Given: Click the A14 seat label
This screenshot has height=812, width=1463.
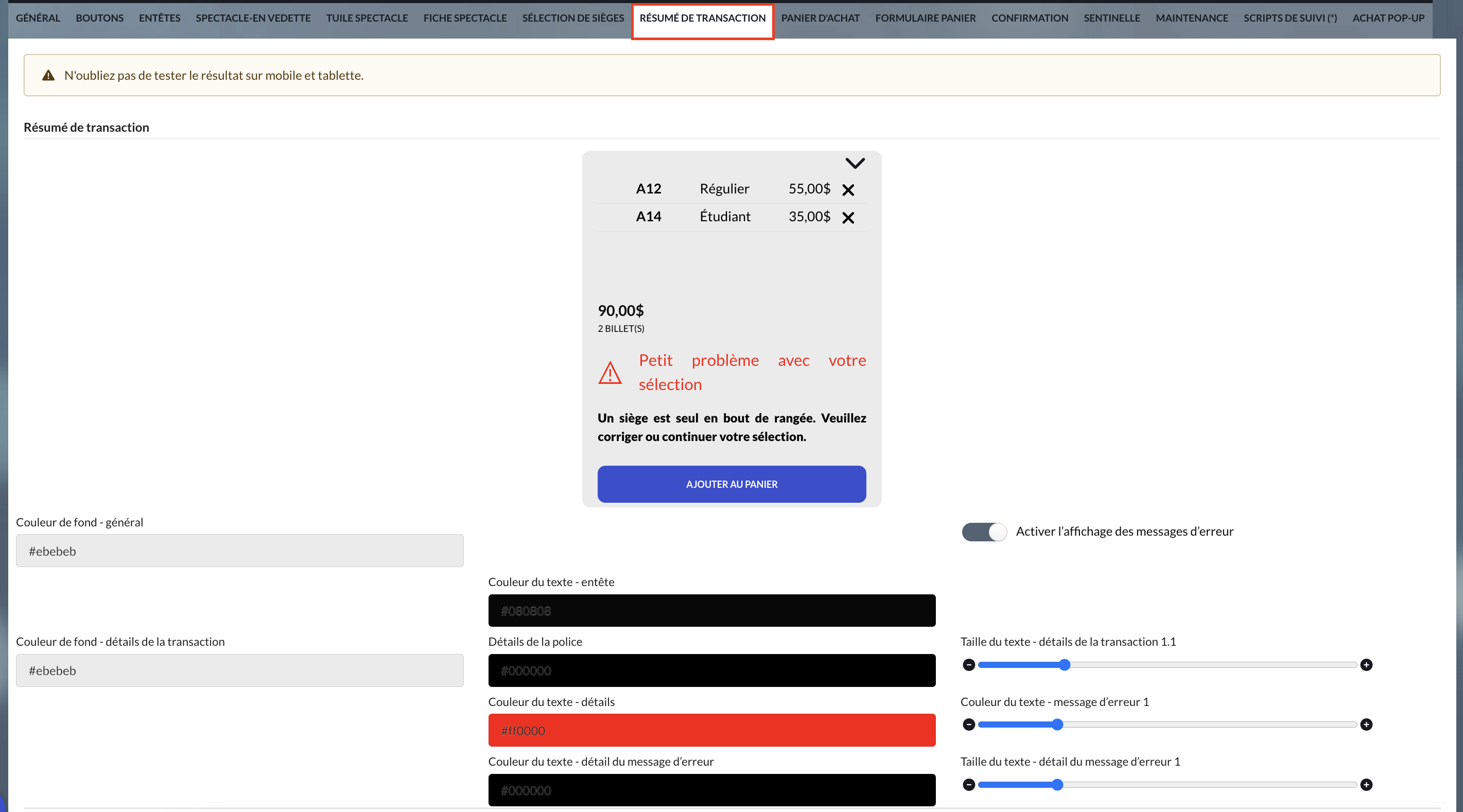Looking at the screenshot, I should [649, 216].
